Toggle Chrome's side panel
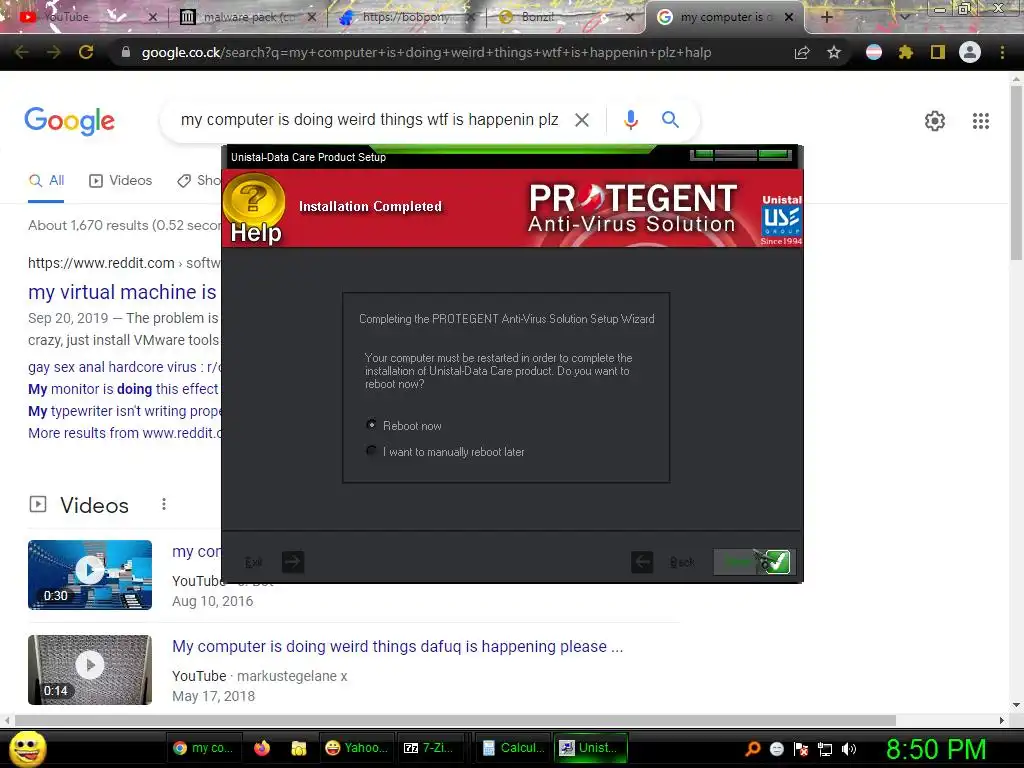This screenshot has height=768, width=1024. click(x=938, y=52)
